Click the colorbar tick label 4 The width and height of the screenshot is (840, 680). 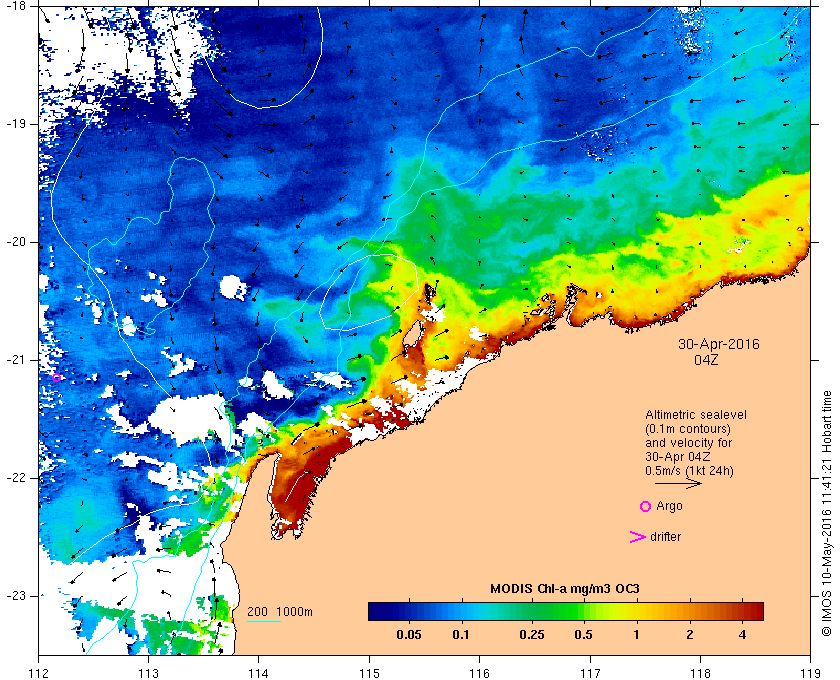tap(742, 635)
